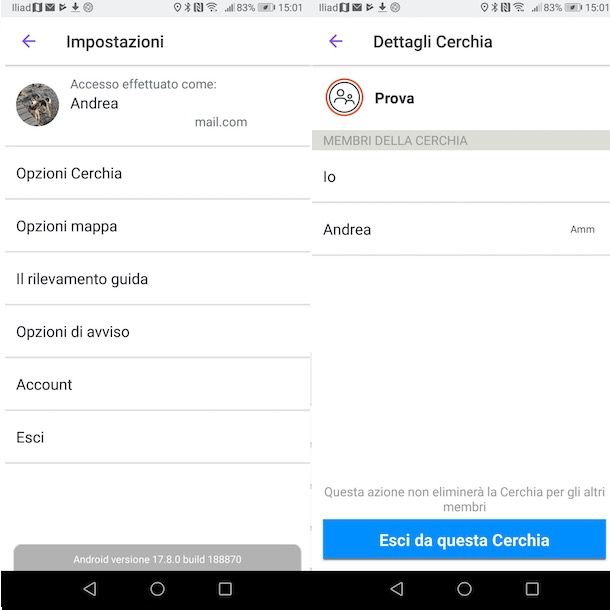
Task: Tap Android back button on right phone
Action: coord(397,589)
